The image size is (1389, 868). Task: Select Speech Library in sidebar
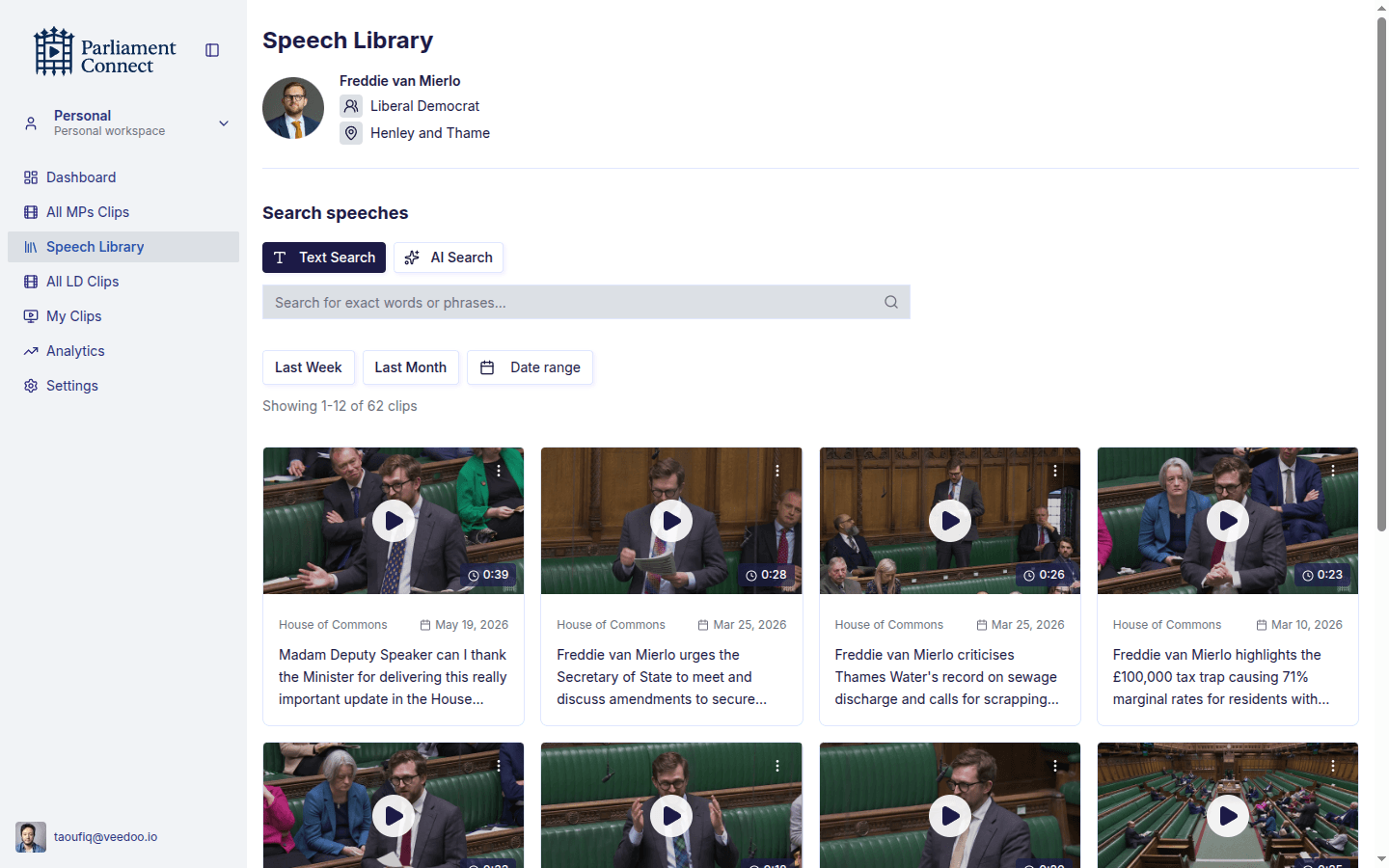(123, 247)
